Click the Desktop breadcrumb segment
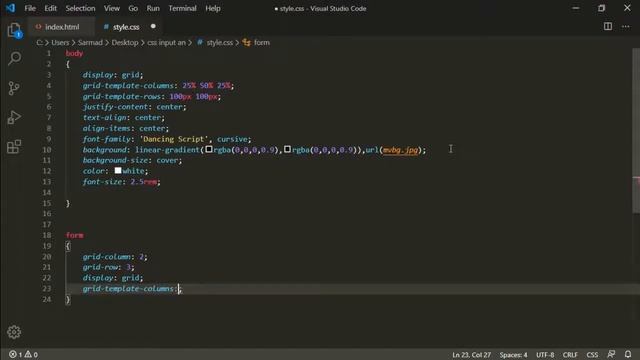Image resolution: width=640 pixels, height=360 pixels. click(125, 42)
